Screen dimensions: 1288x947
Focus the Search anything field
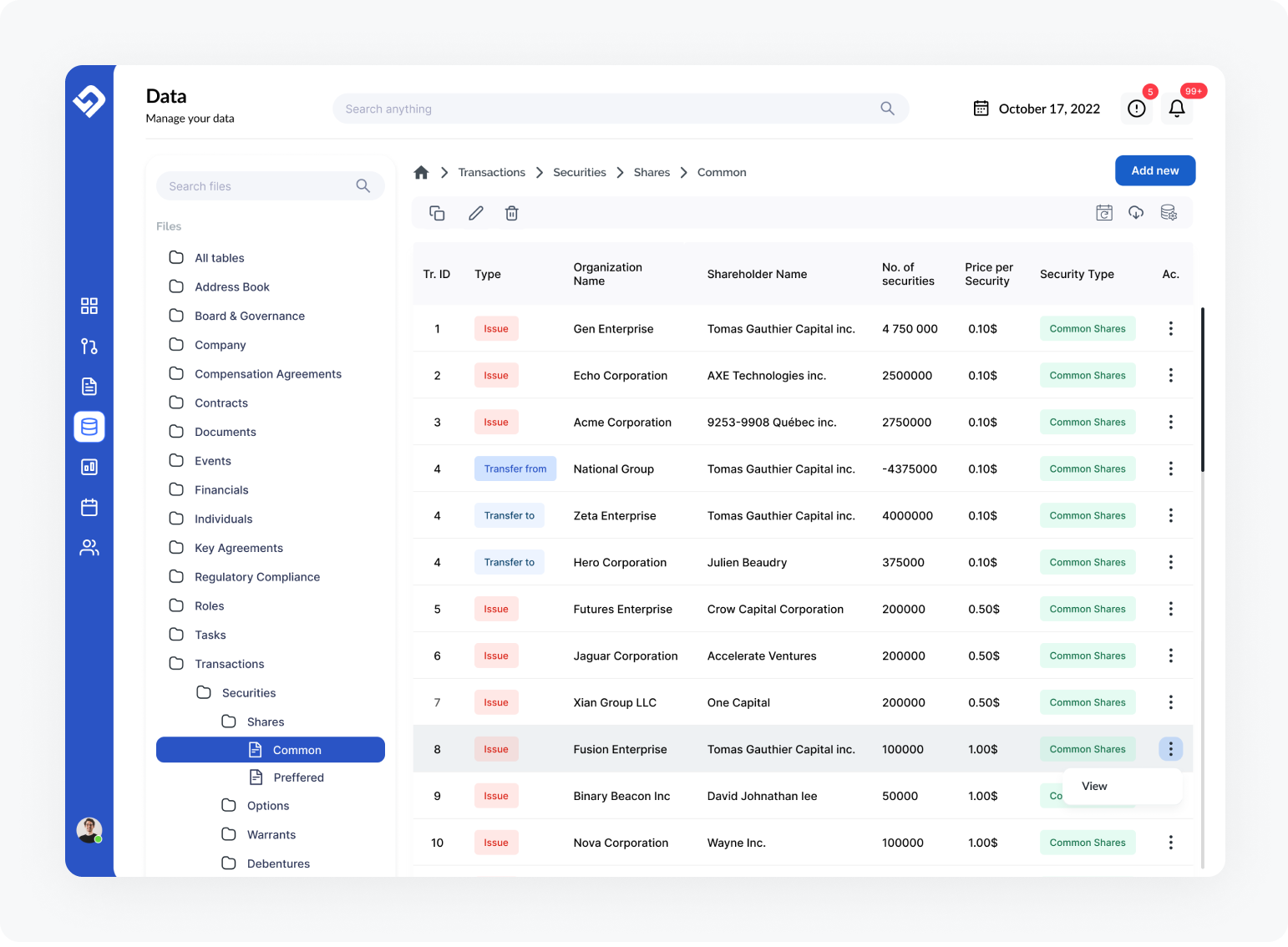click(x=621, y=109)
